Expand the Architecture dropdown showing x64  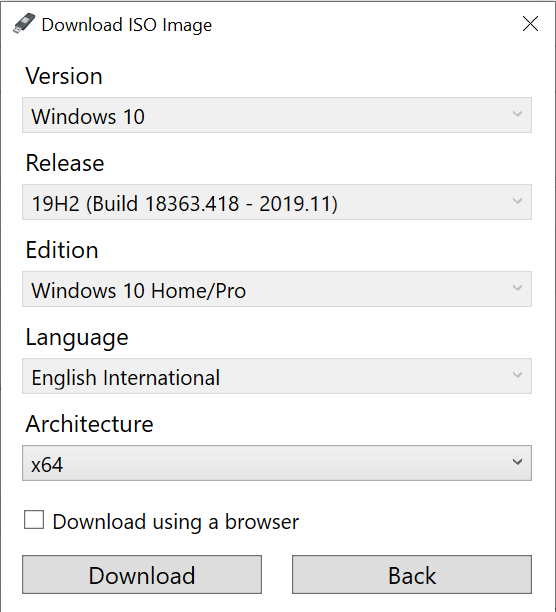coord(277,463)
